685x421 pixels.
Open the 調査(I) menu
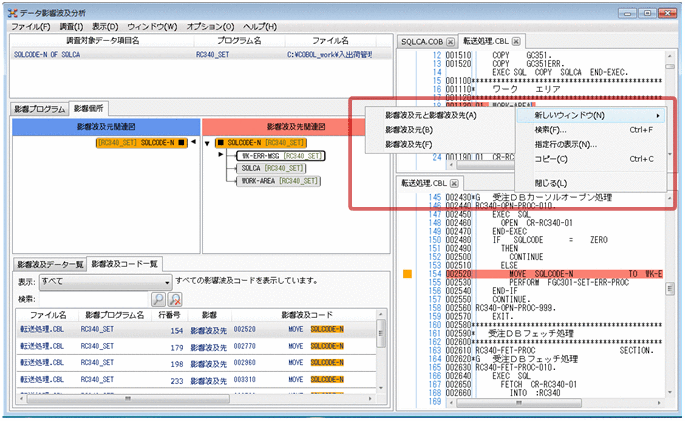pyautogui.click(x=71, y=27)
